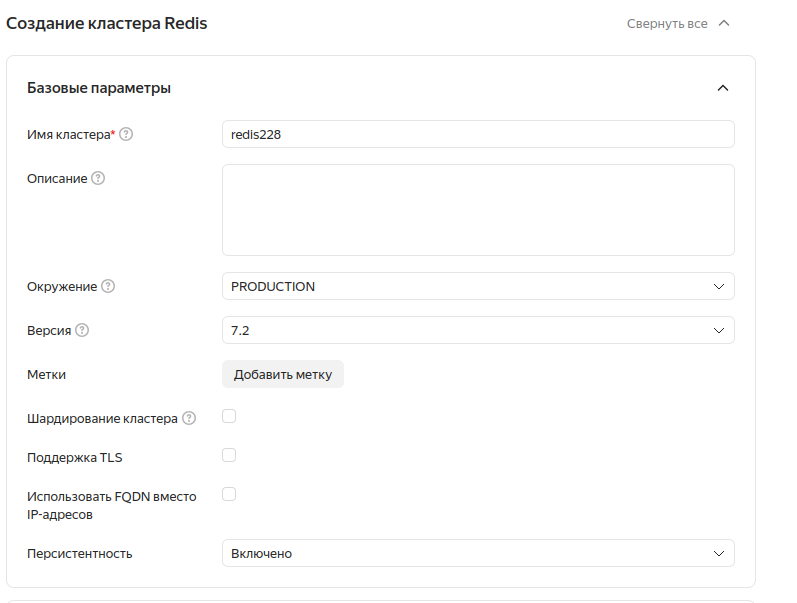Tick the Поддержка TLS checkbox
Viewport: 797px width, 603px height.
click(229, 455)
